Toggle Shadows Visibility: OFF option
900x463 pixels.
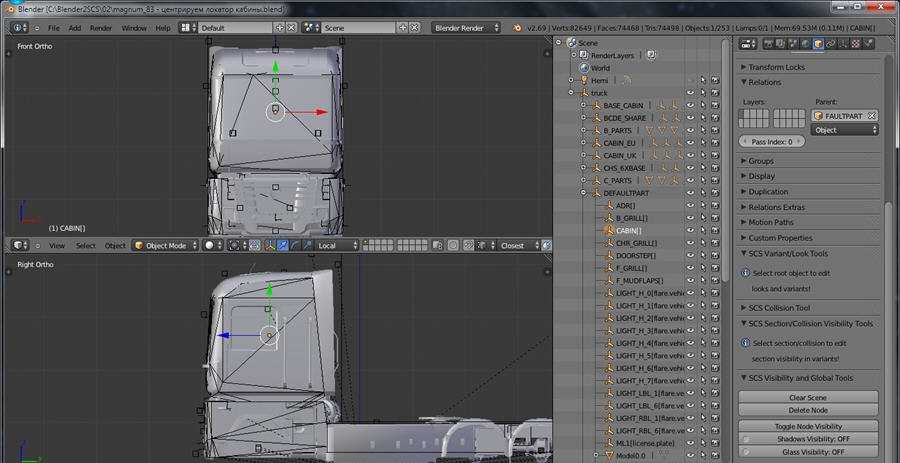(812, 439)
